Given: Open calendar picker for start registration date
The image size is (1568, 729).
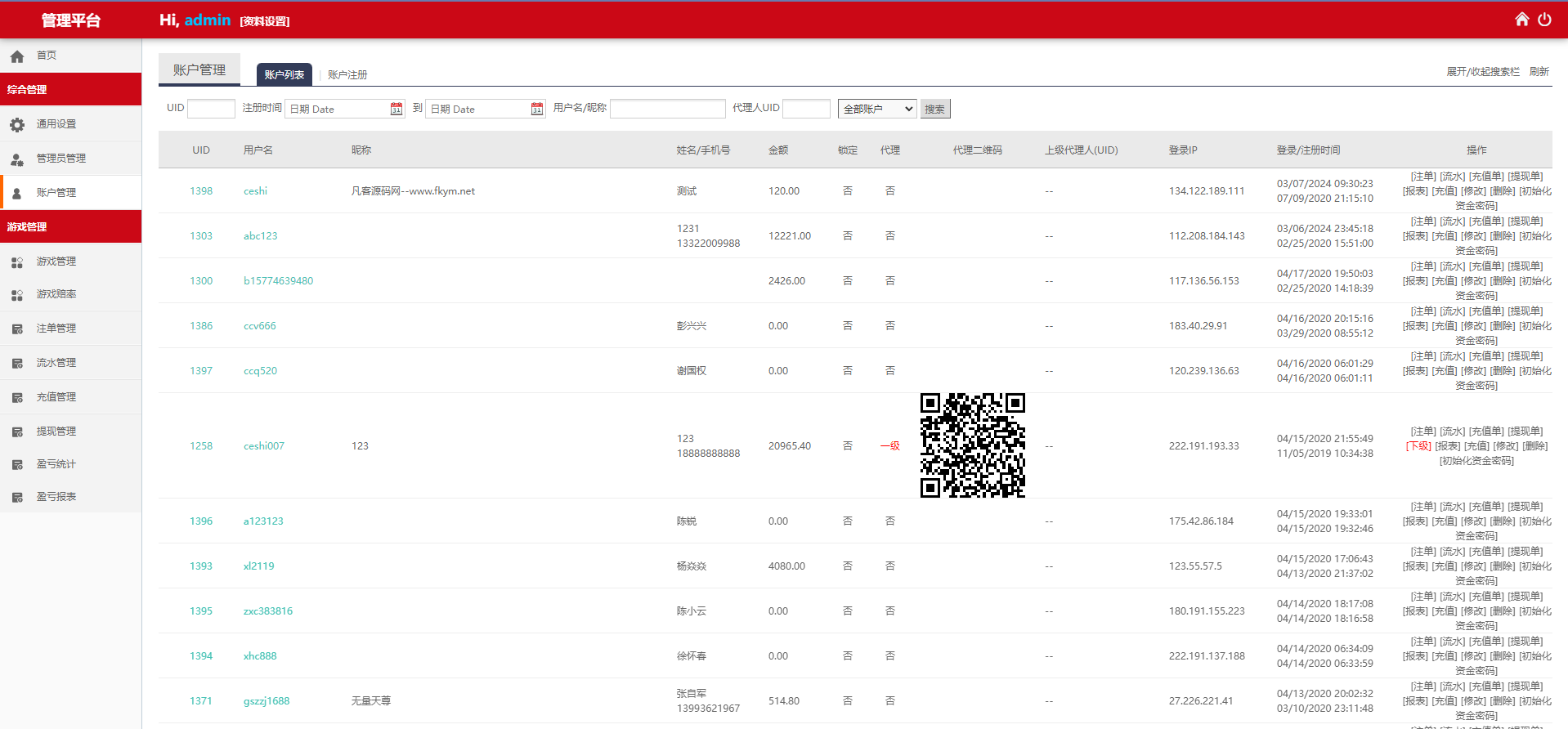Looking at the screenshot, I should pos(396,109).
